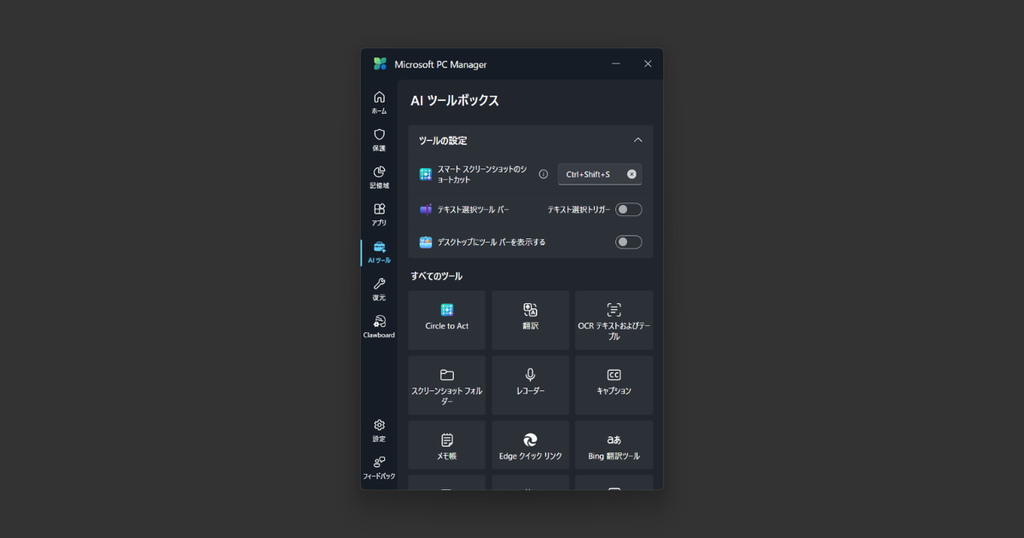Click the info icon next to smart screenshot shortcut

543,174
